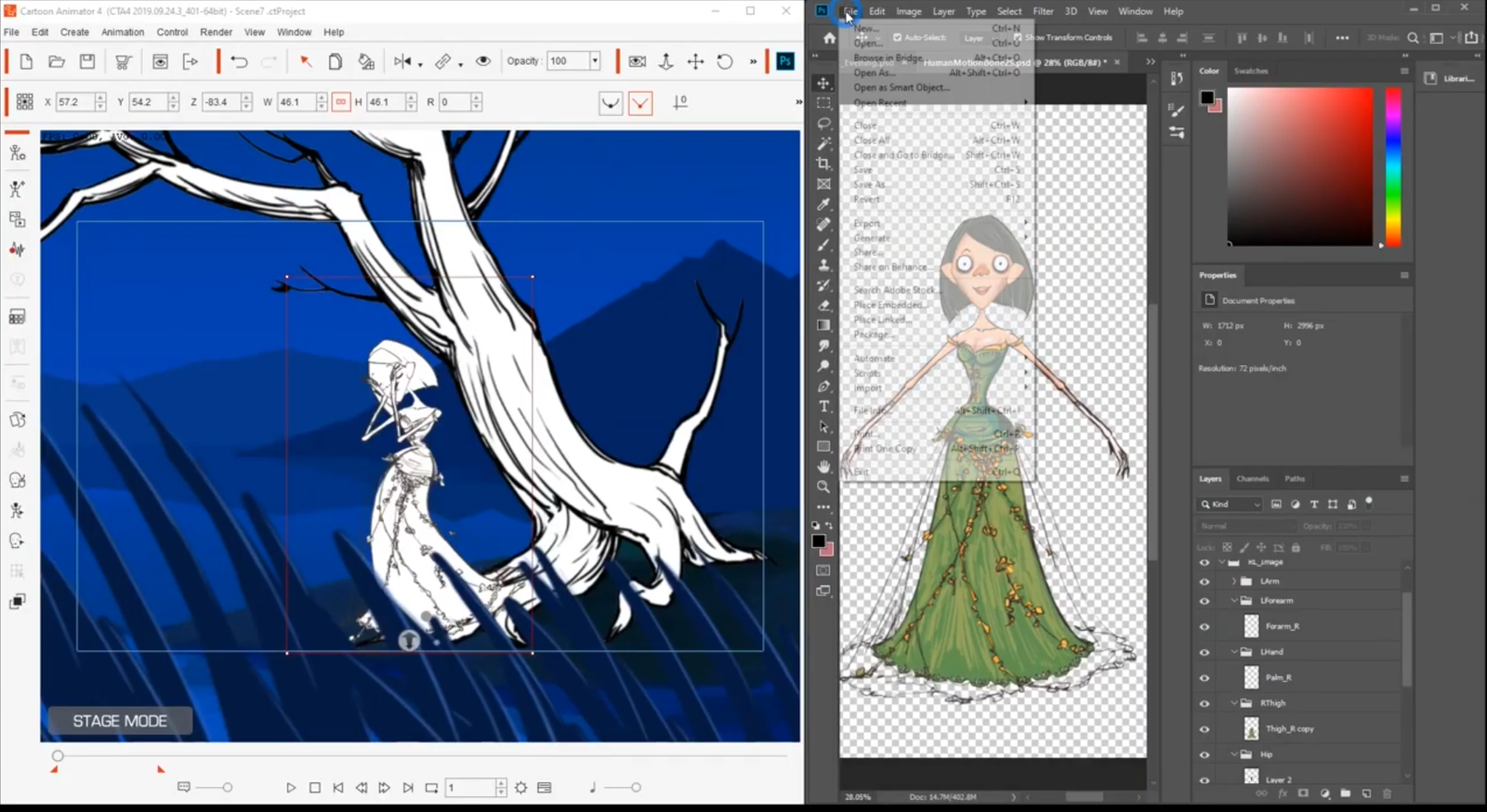Image resolution: width=1487 pixels, height=812 pixels.
Task: Toggle object visibility eye in Cartoon Animator toolbar
Action: [483, 61]
